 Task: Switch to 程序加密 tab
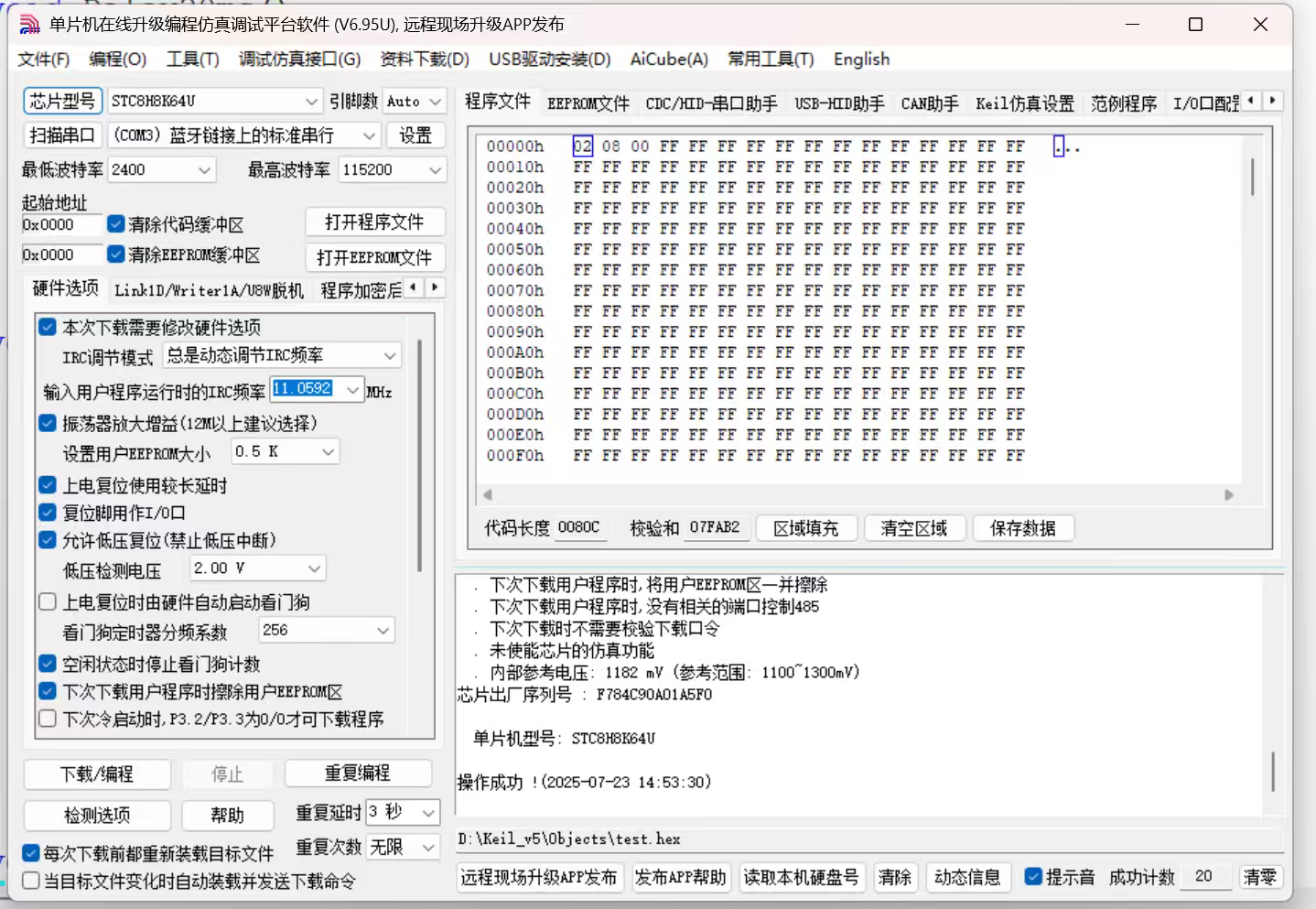click(361, 290)
